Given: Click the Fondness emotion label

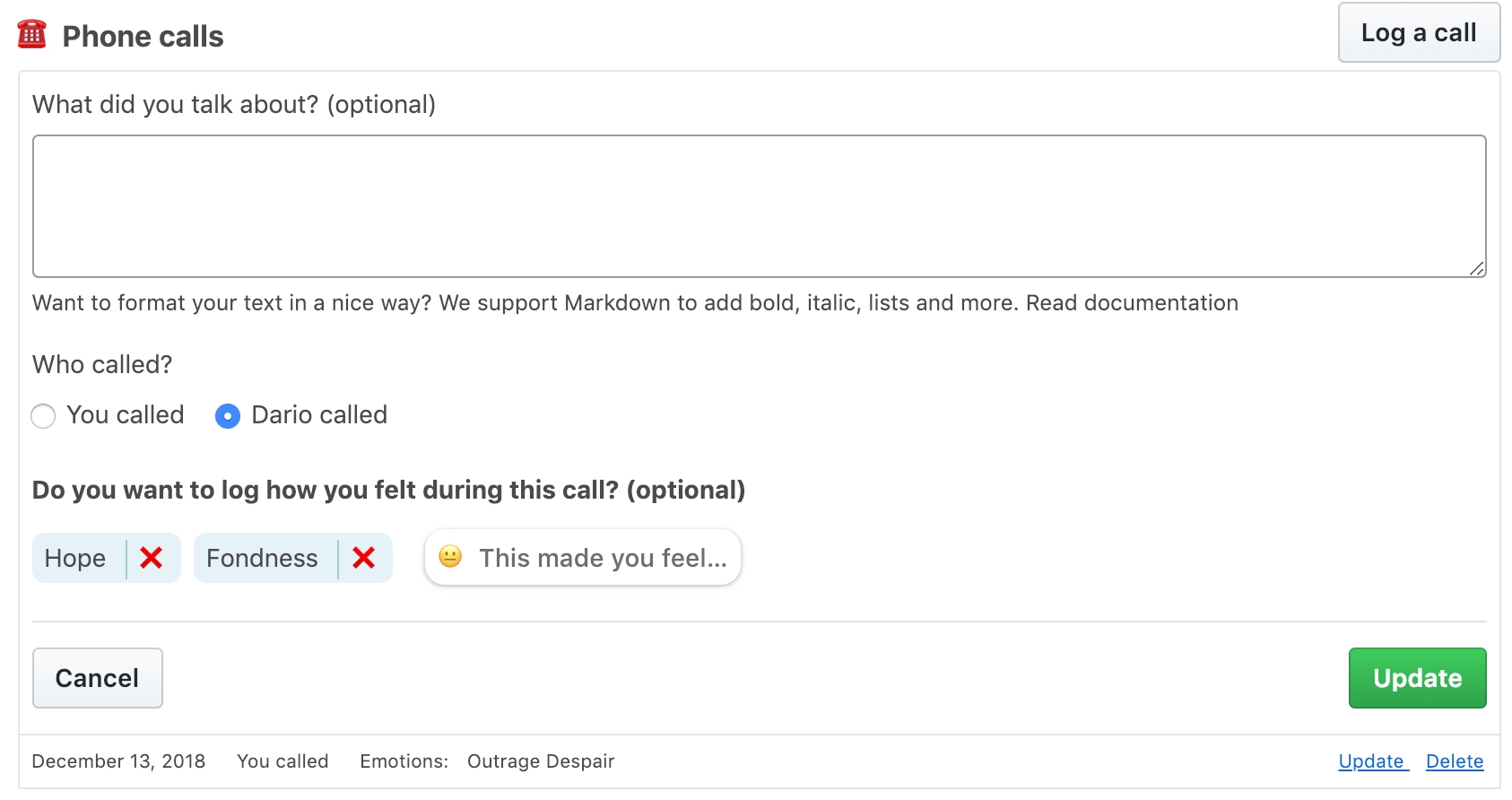Looking at the screenshot, I should [x=262, y=558].
